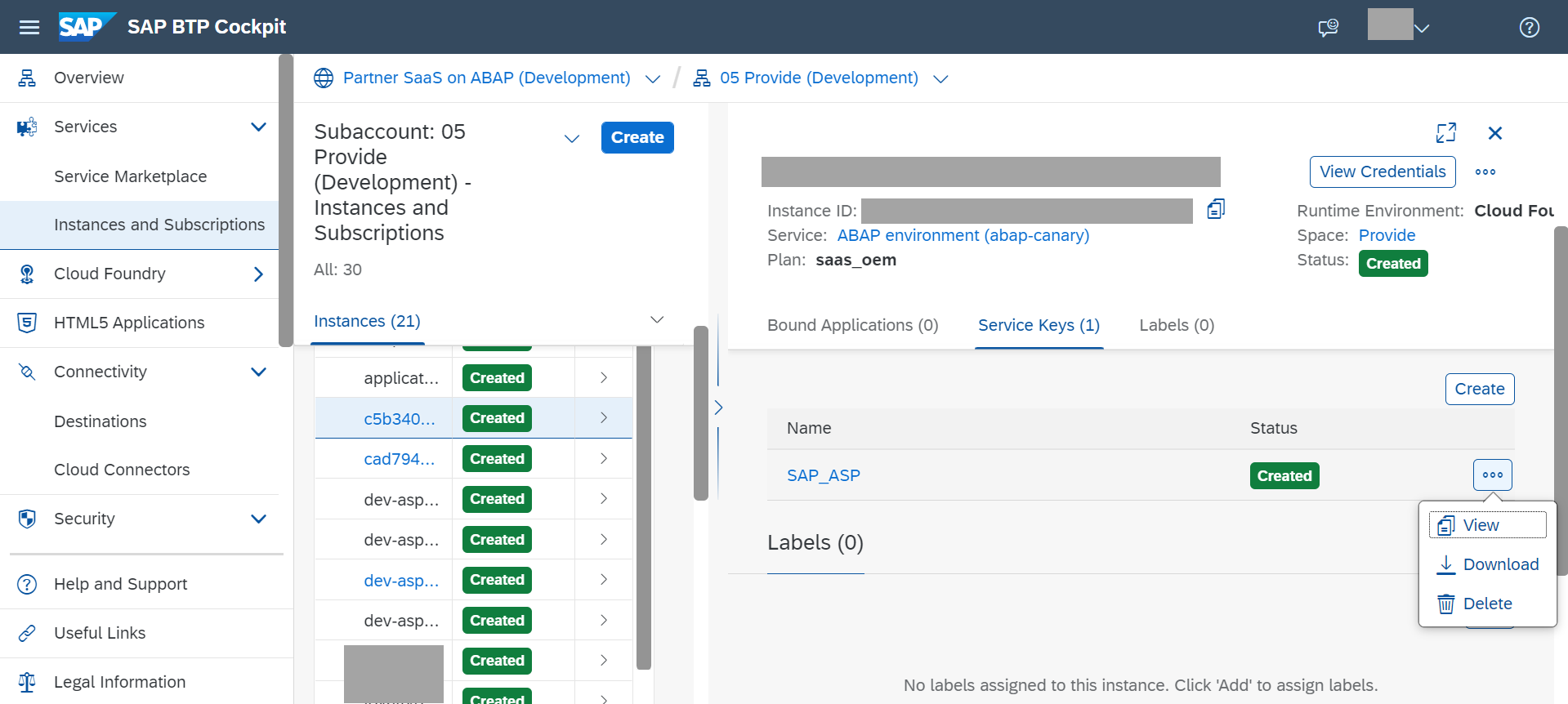Click the Connectivity plug icon
This screenshot has height=704, width=1568.
[27, 372]
